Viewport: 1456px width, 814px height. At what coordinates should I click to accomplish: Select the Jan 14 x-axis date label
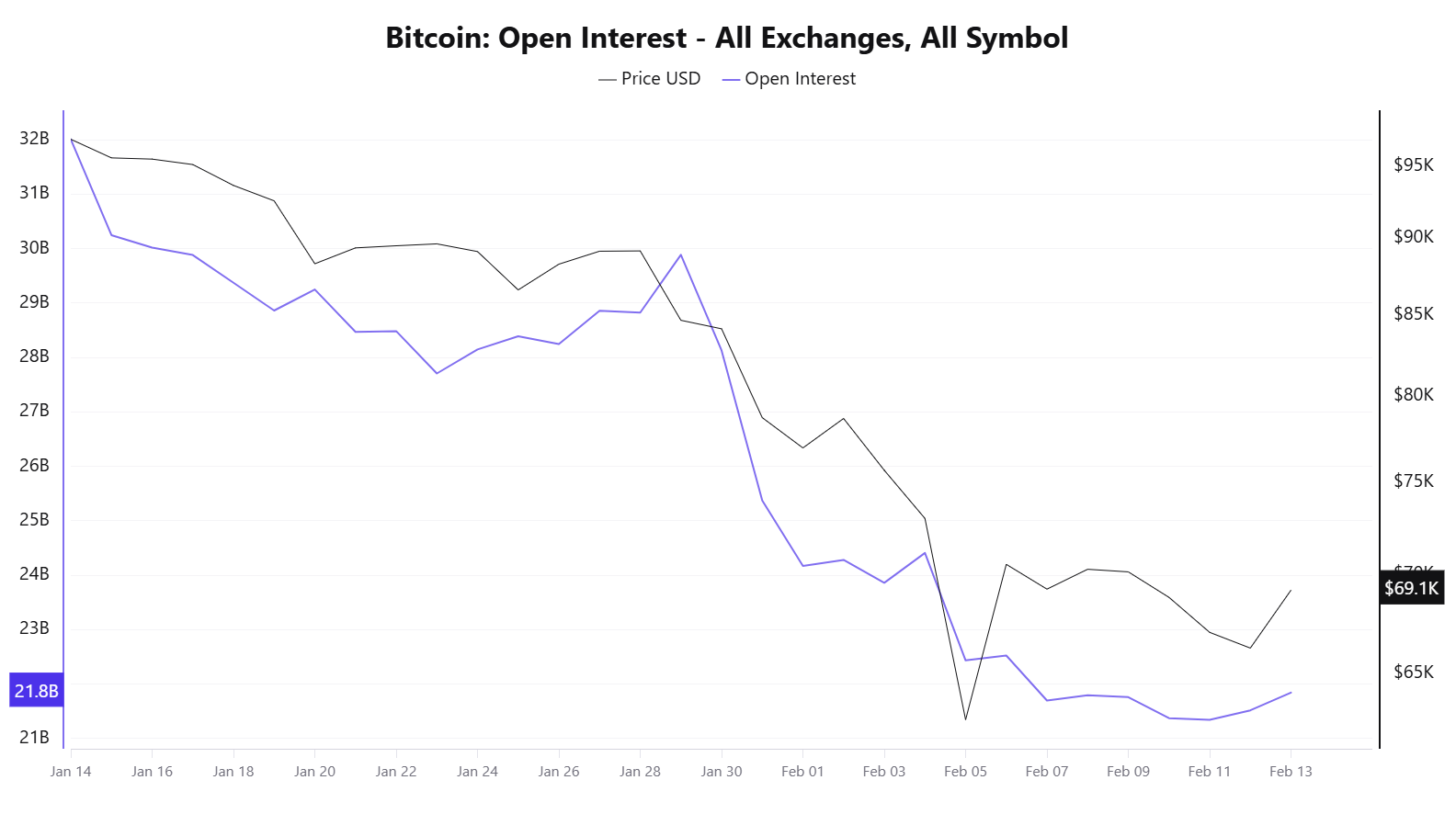tap(71, 771)
